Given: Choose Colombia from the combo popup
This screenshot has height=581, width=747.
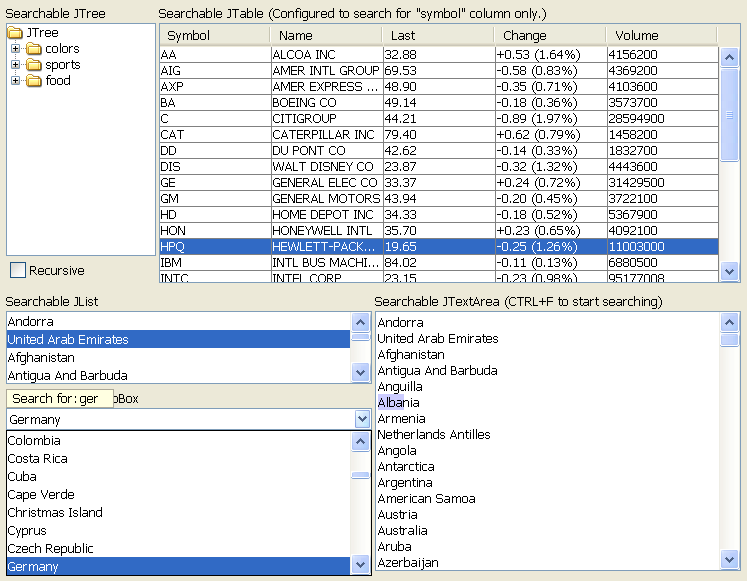Looking at the screenshot, I should coord(179,440).
